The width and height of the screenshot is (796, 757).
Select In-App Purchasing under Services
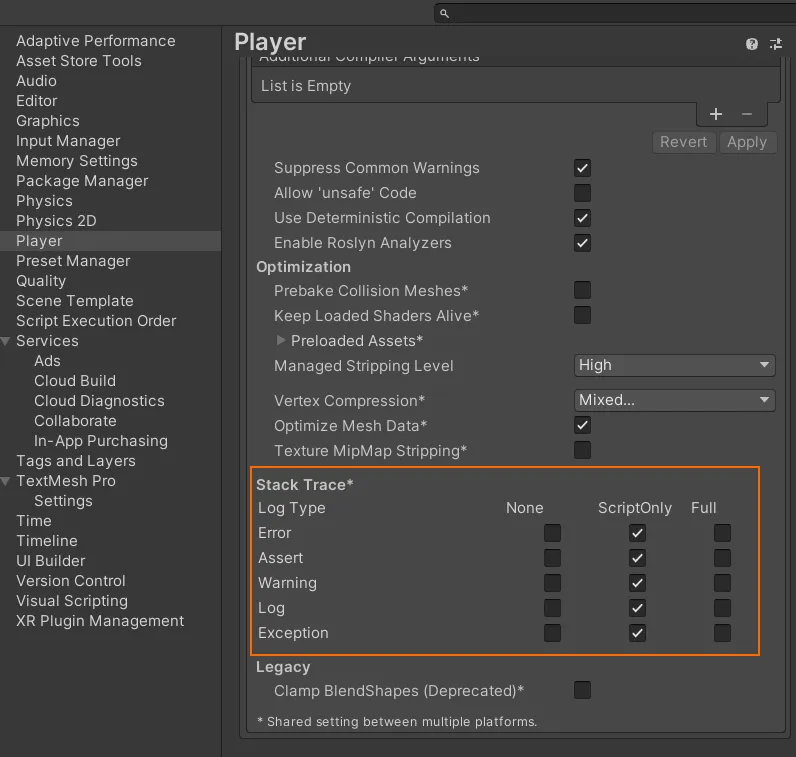coord(101,441)
